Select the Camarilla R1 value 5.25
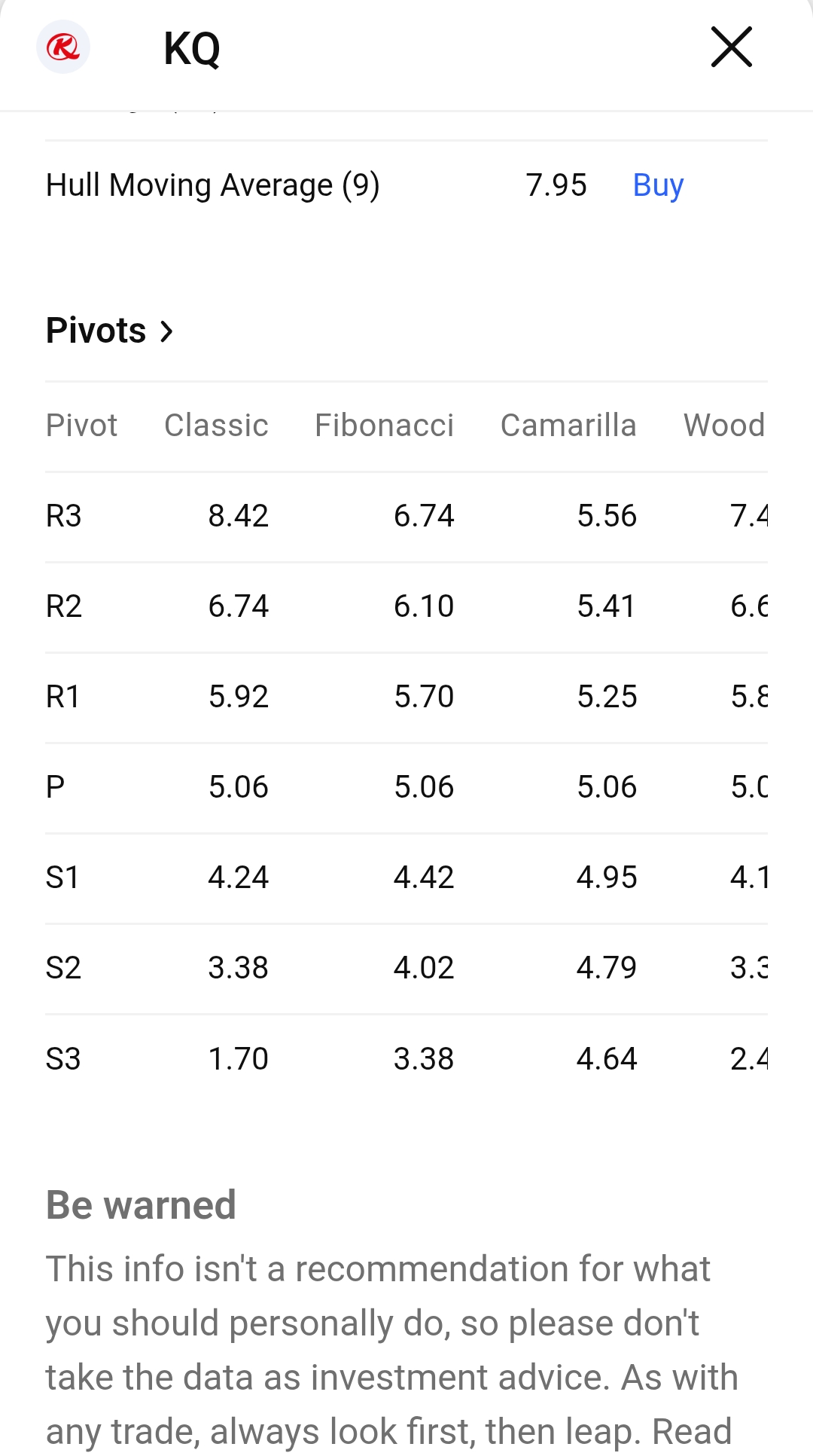The image size is (813, 1456). point(607,697)
